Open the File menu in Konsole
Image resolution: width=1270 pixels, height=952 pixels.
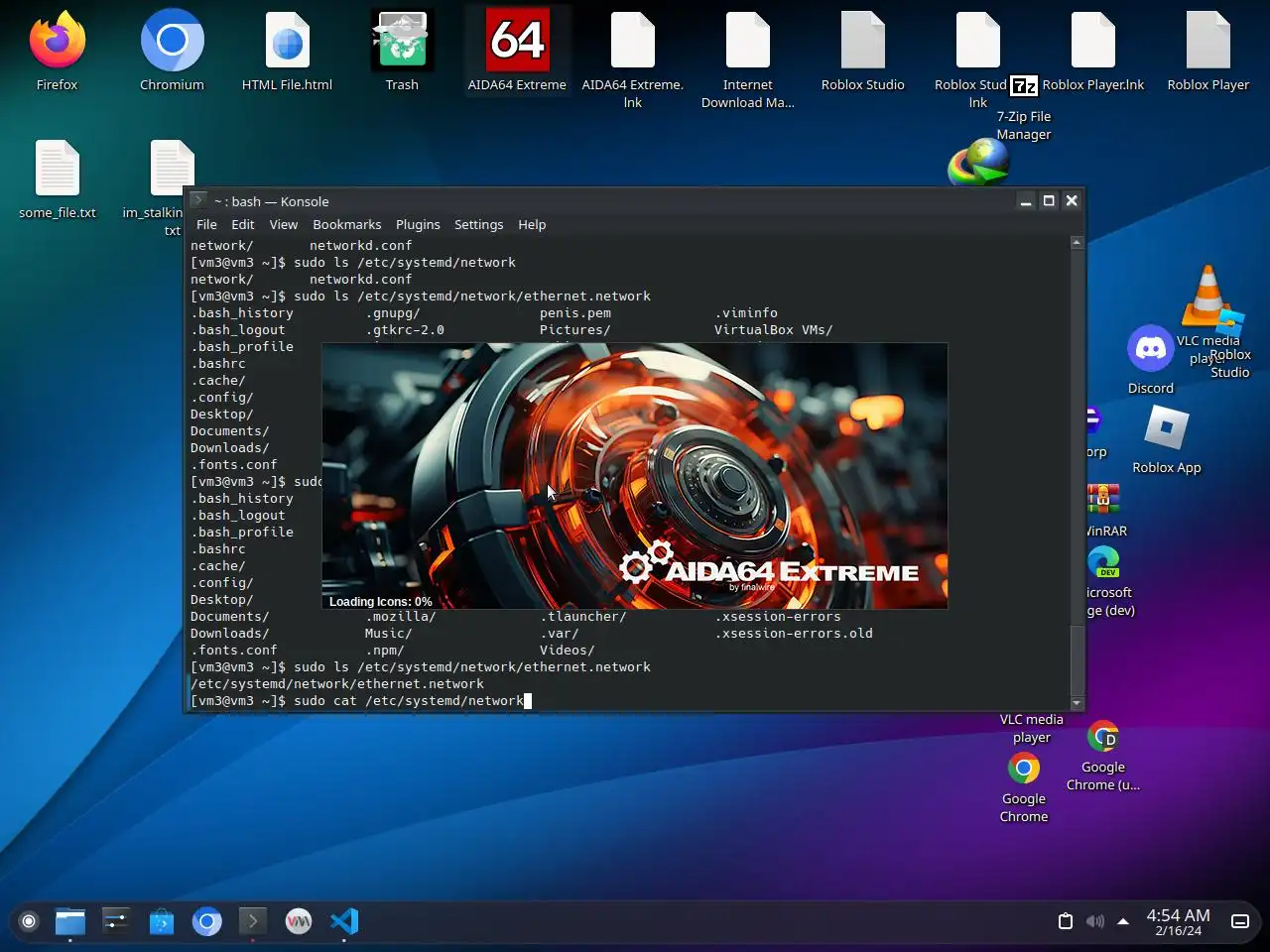[x=206, y=224]
